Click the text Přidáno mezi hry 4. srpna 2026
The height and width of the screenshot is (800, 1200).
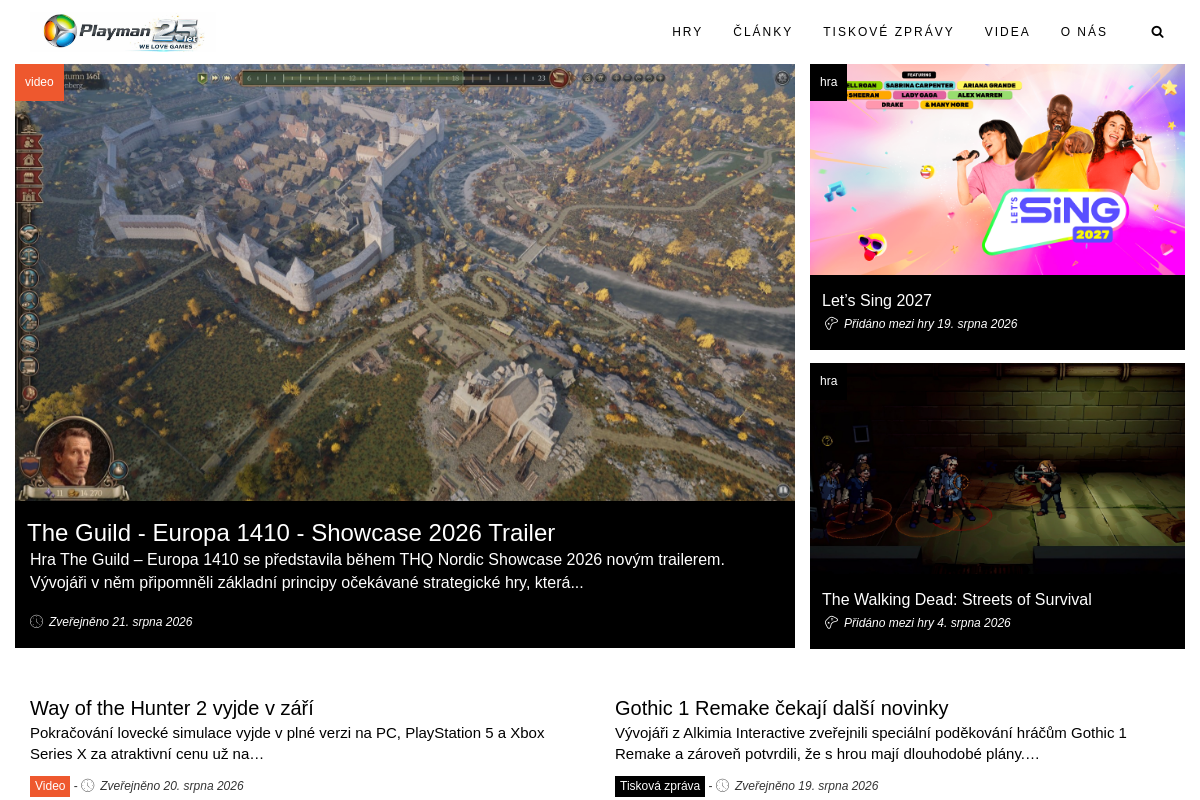[927, 623]
